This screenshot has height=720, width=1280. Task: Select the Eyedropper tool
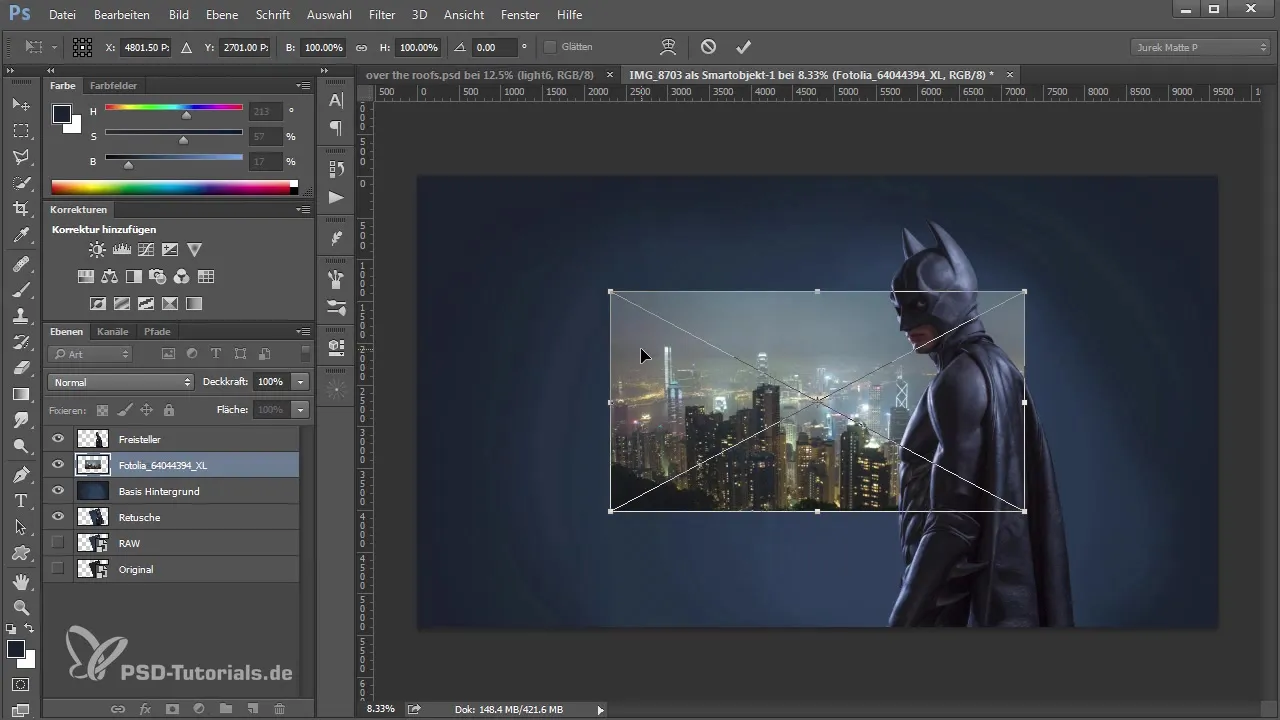click(x=21, y=235)
